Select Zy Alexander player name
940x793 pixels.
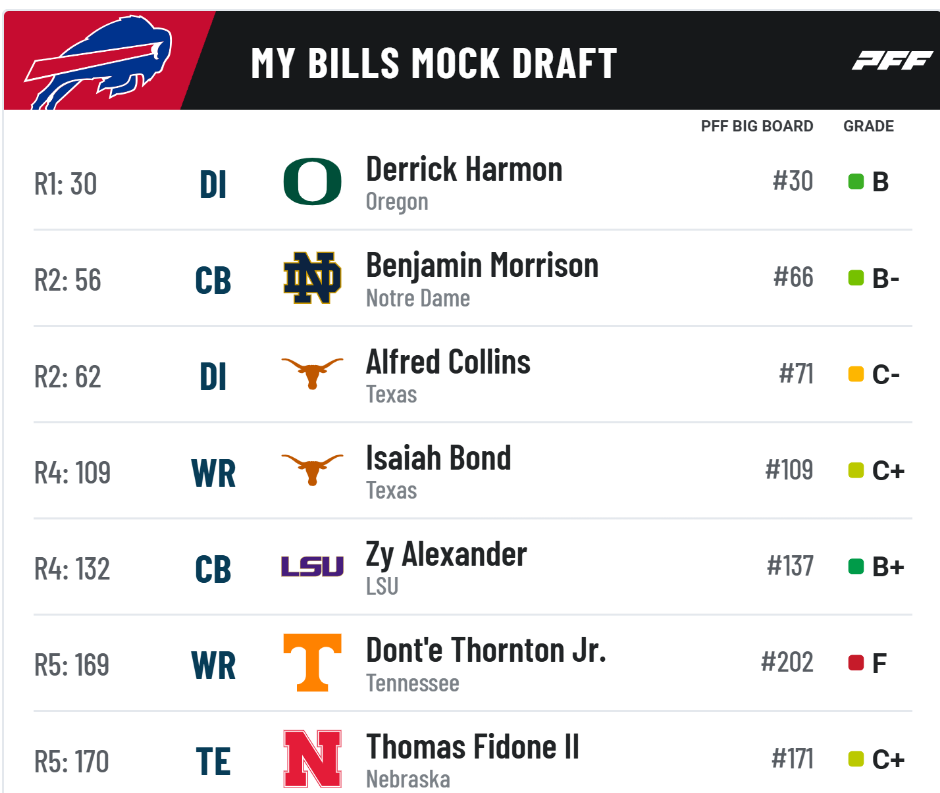pos(446,554)
